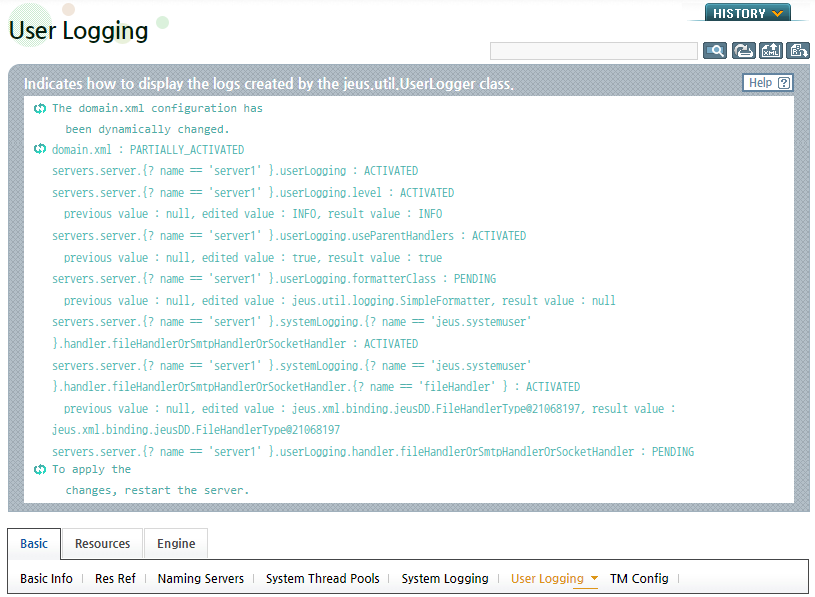
Task: Go to System Thread Pools
Action: coord(323,578)
